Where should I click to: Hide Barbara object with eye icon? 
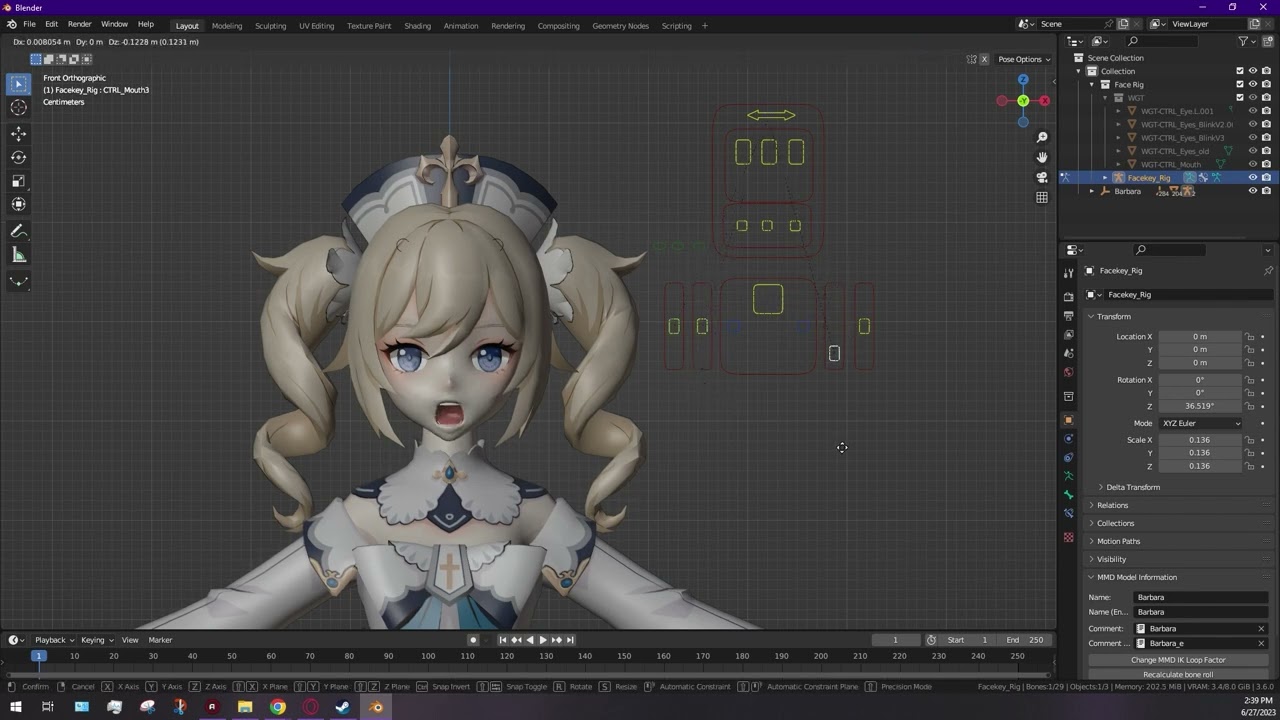click(x=1253, y=191)
